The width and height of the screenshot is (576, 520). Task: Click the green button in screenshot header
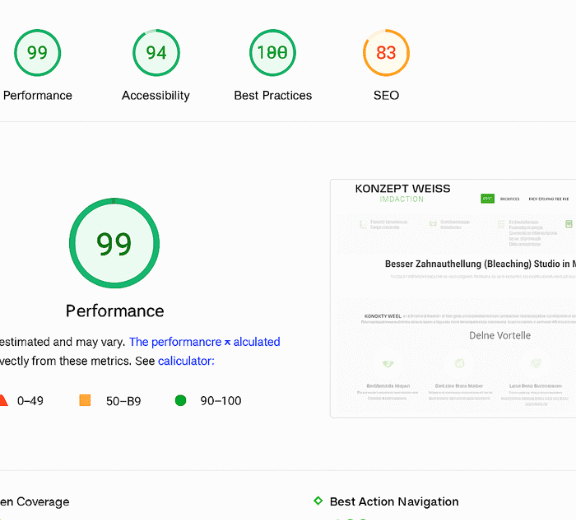tap(487, 199)
